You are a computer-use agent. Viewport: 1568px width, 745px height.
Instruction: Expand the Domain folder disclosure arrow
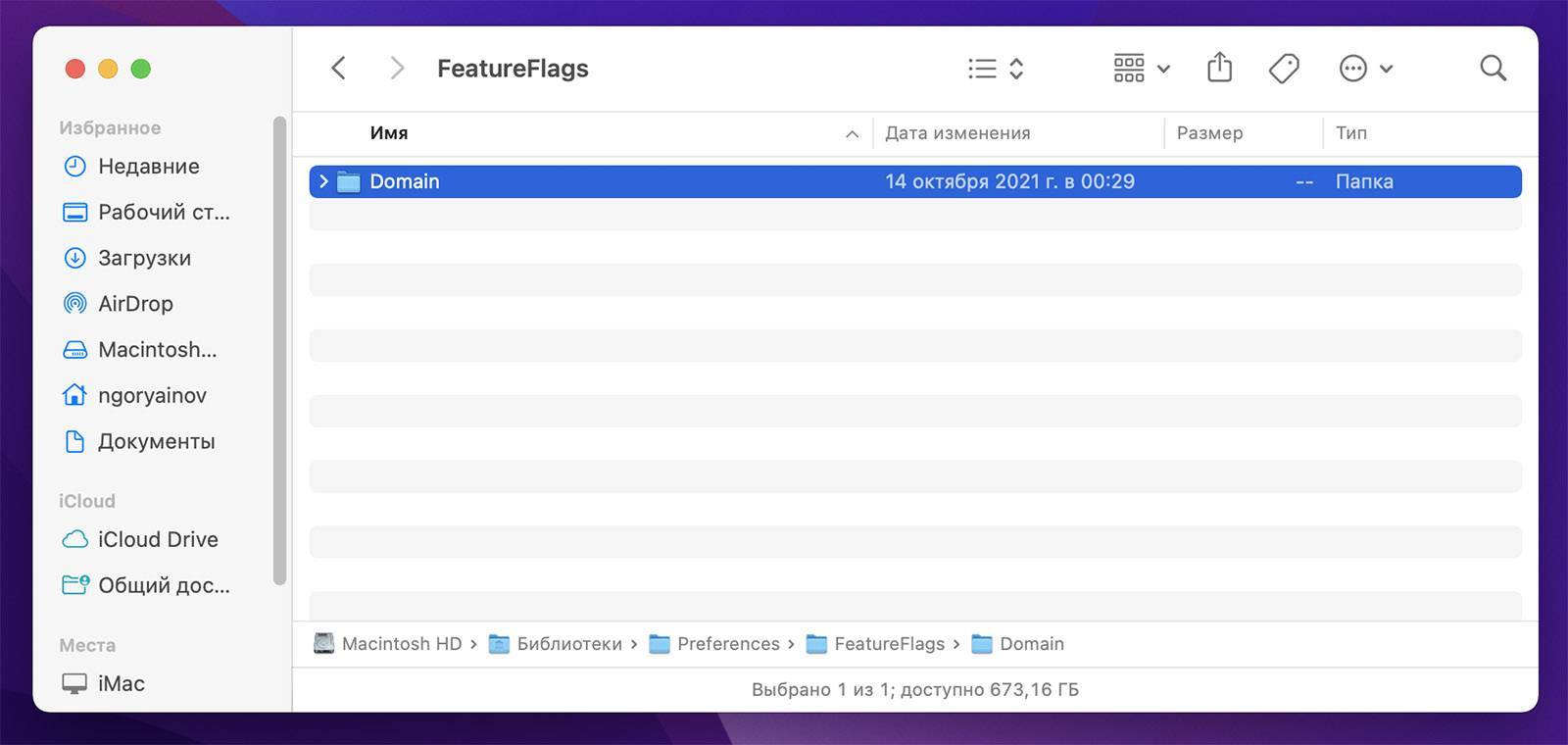[323, 181]
